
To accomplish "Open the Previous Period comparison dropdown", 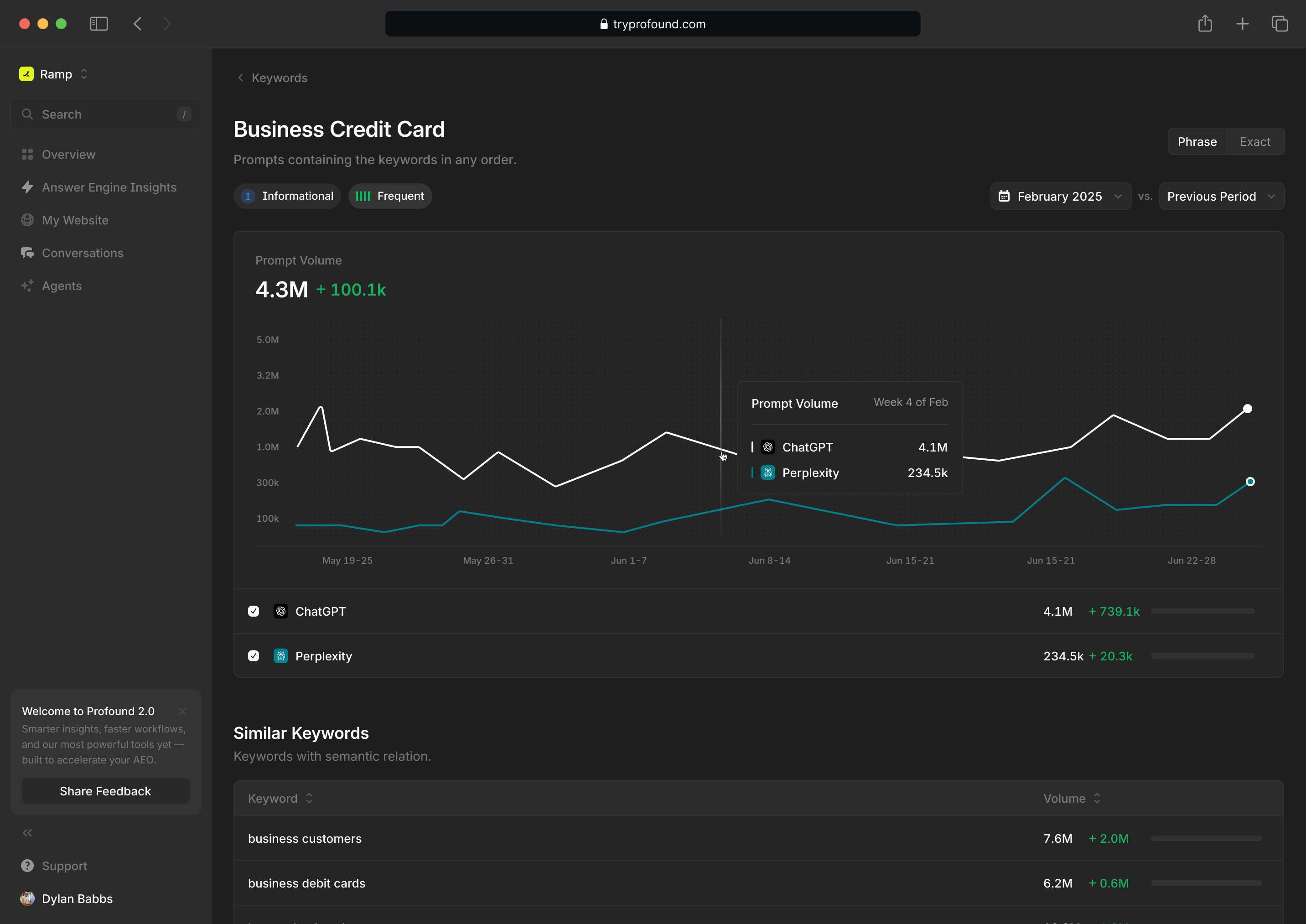I will click(1221, 196).
